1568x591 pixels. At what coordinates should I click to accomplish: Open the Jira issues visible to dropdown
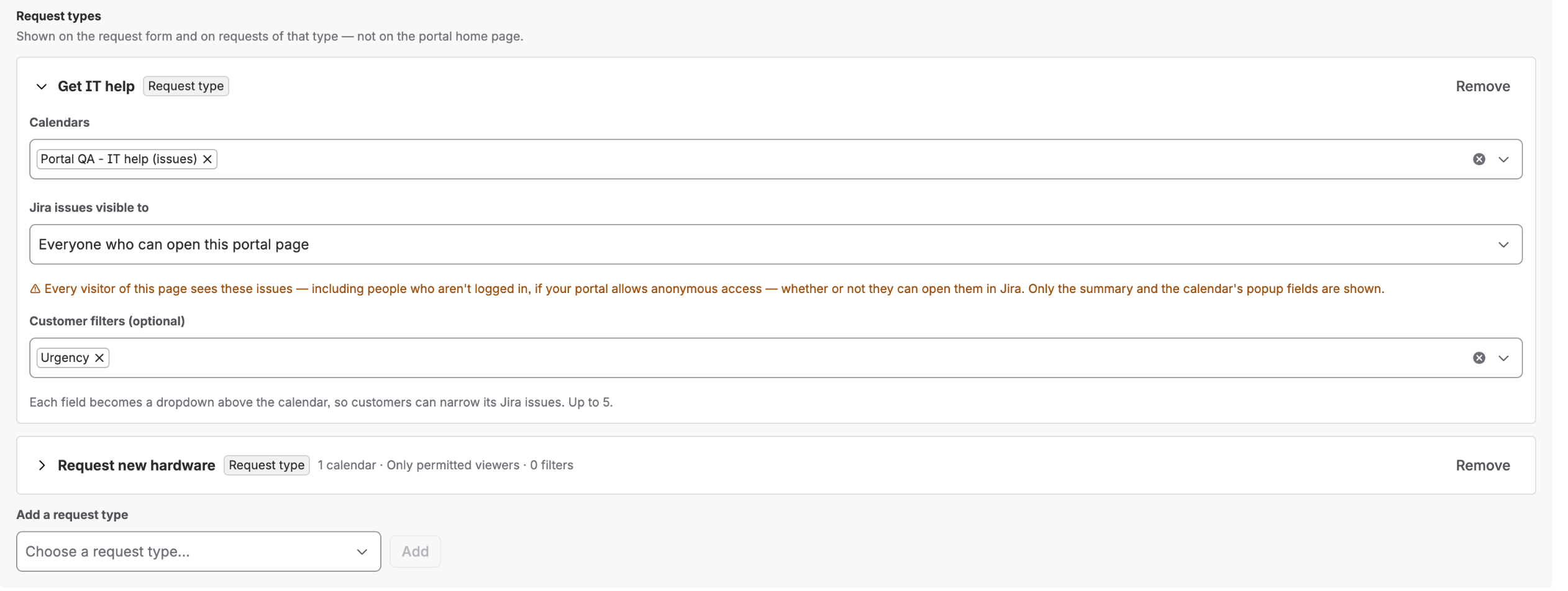(x=775, y=245)
